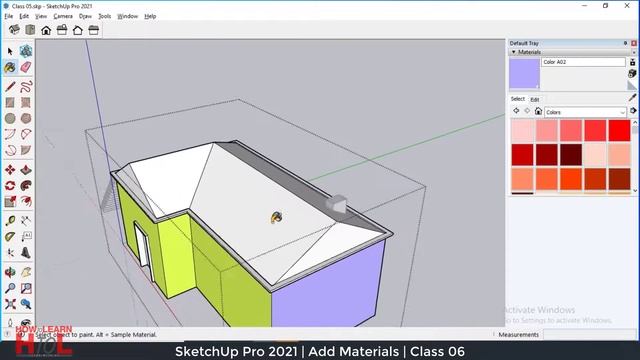
Task: Pick the 2 Point Arc tool
Action: pyautogui.click(x=26, y=134)
